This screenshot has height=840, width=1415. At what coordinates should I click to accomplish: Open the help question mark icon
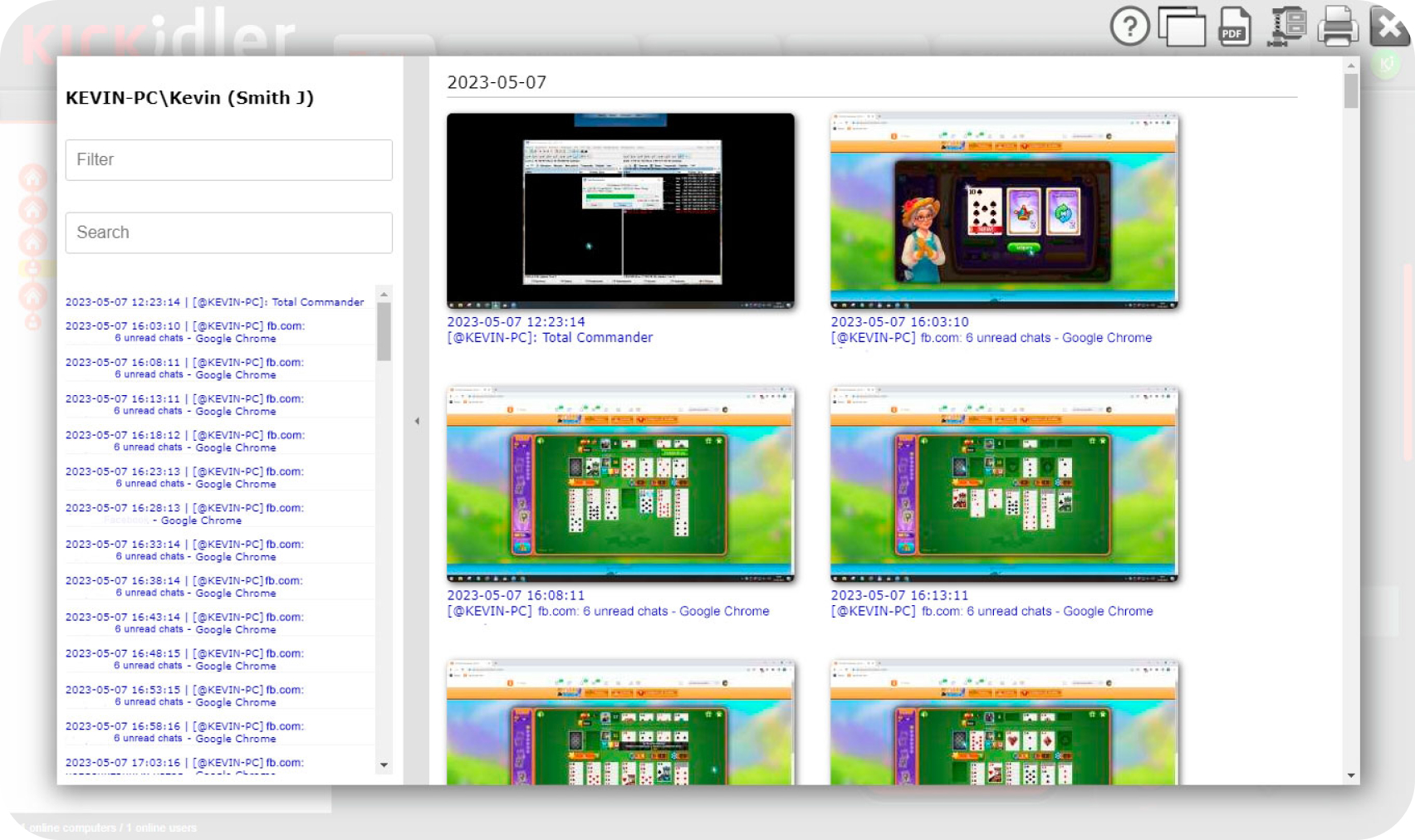point(1129,27)
